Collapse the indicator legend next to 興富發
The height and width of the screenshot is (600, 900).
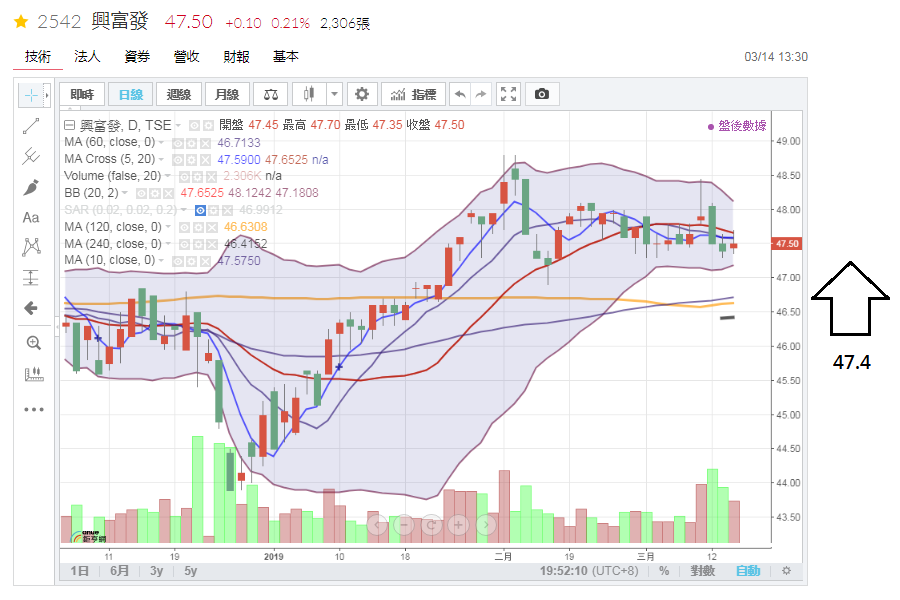[69, 125]
